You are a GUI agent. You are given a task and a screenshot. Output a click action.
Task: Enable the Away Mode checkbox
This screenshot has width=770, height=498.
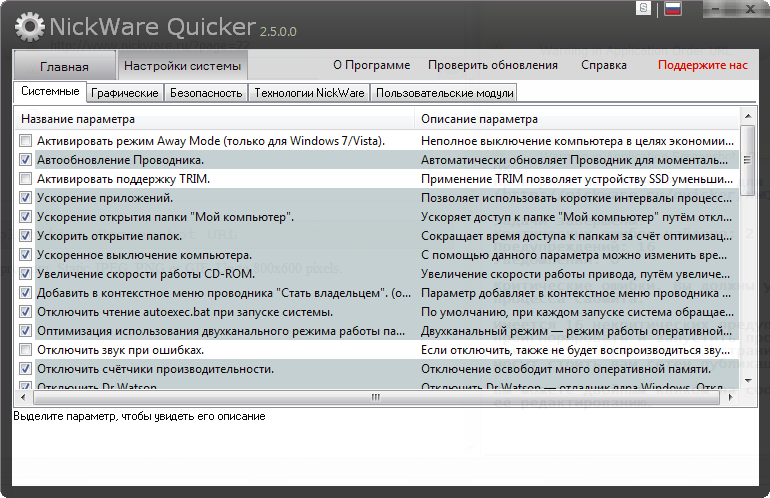[x=26, y=141]
